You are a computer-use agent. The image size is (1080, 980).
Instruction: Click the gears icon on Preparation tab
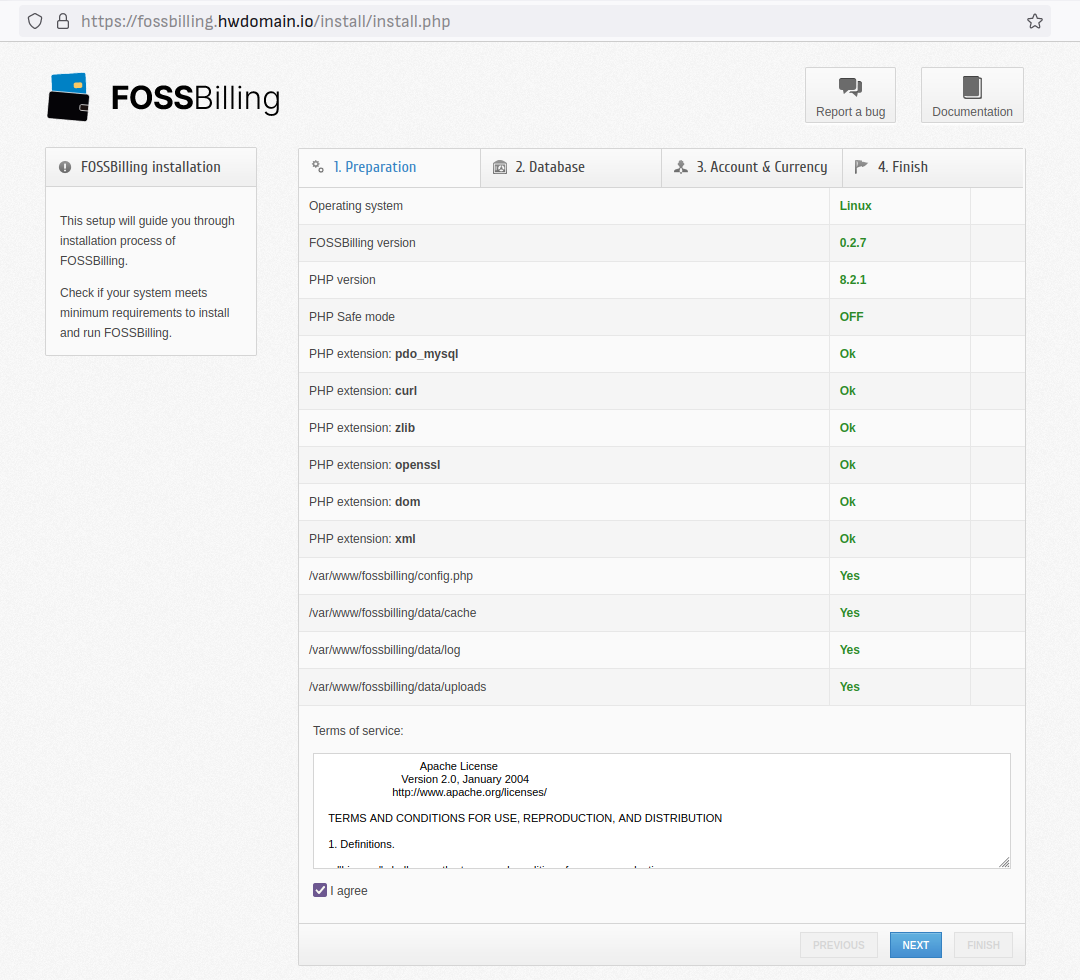point(318,167)
